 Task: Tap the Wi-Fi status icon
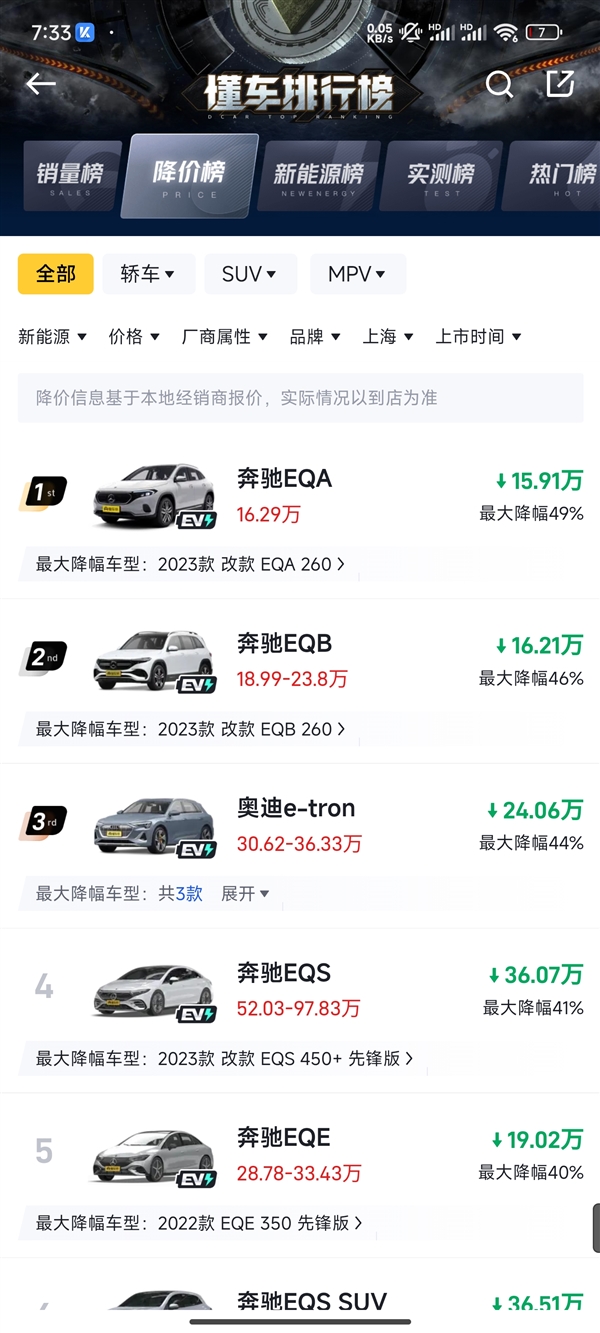(x=507, y=32)
